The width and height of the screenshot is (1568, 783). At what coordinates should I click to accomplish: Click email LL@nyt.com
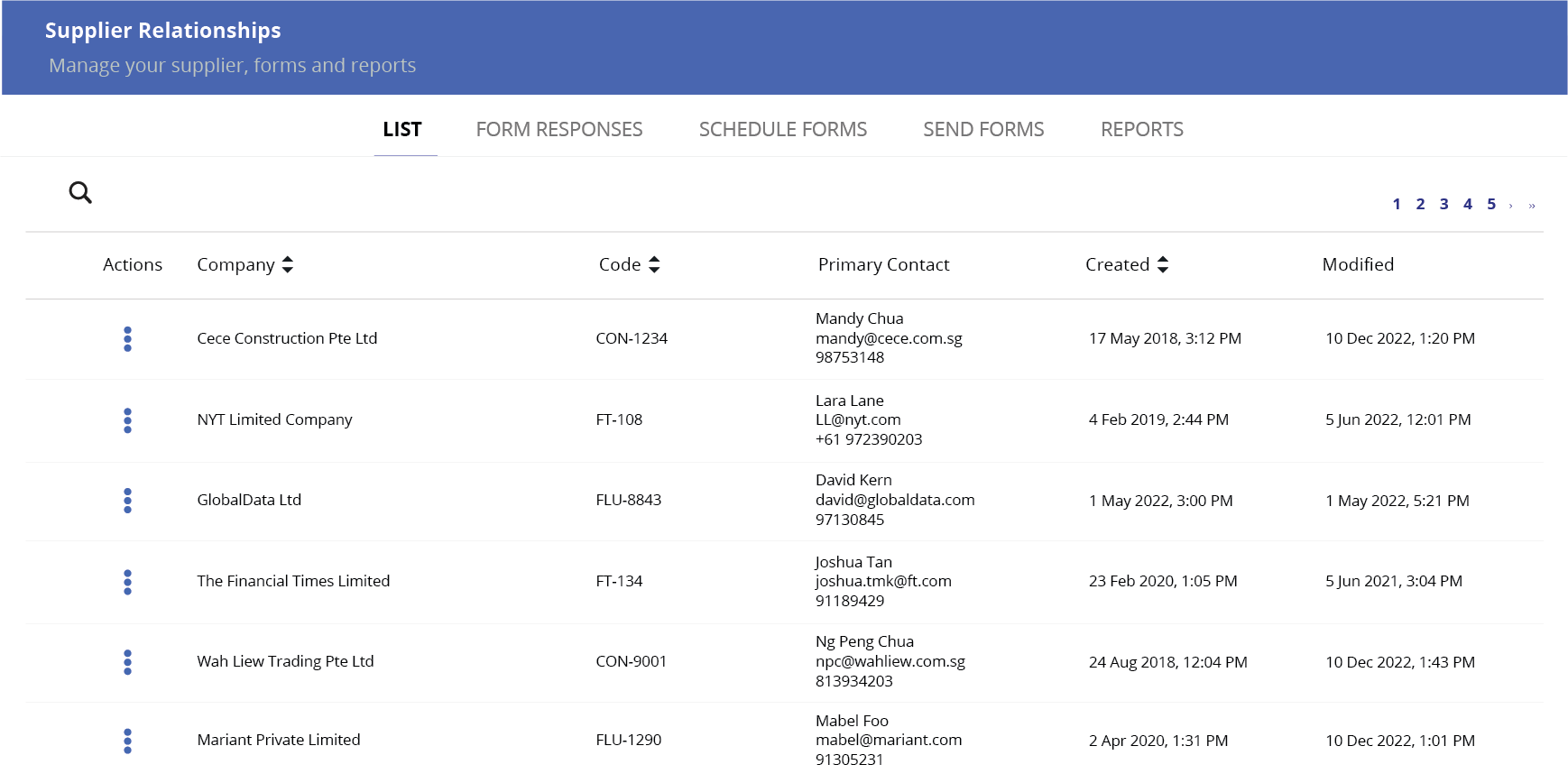click(x=858, y=419)
